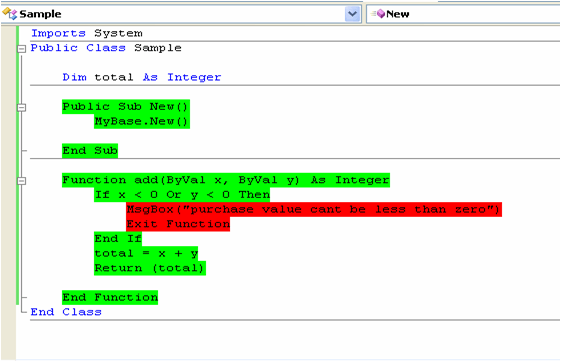This screenshot has width=563, height=361.
Task: Click the 'Public Sub New()' line
Action: click(x=126, y=107)
